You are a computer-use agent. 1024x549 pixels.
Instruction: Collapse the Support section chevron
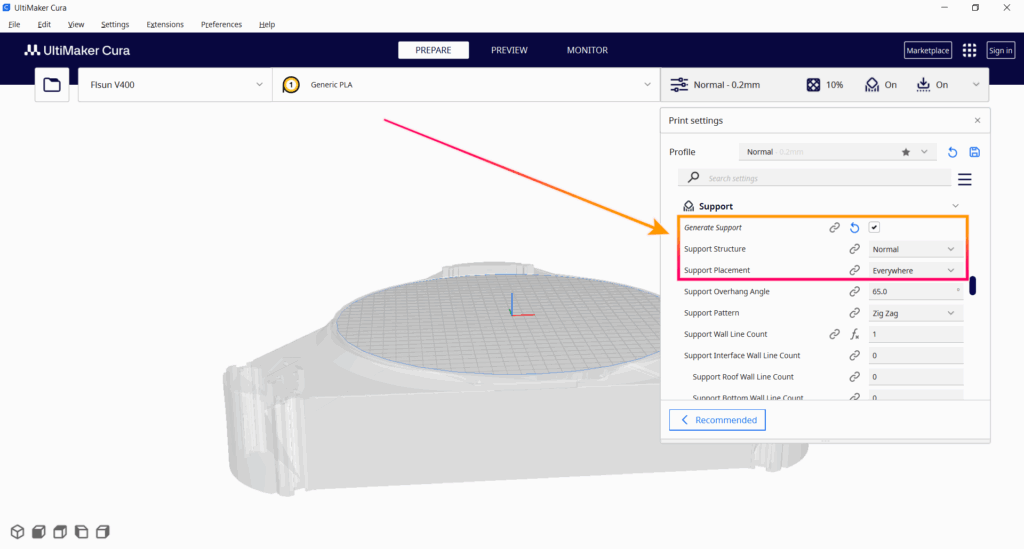click(955, 206)
